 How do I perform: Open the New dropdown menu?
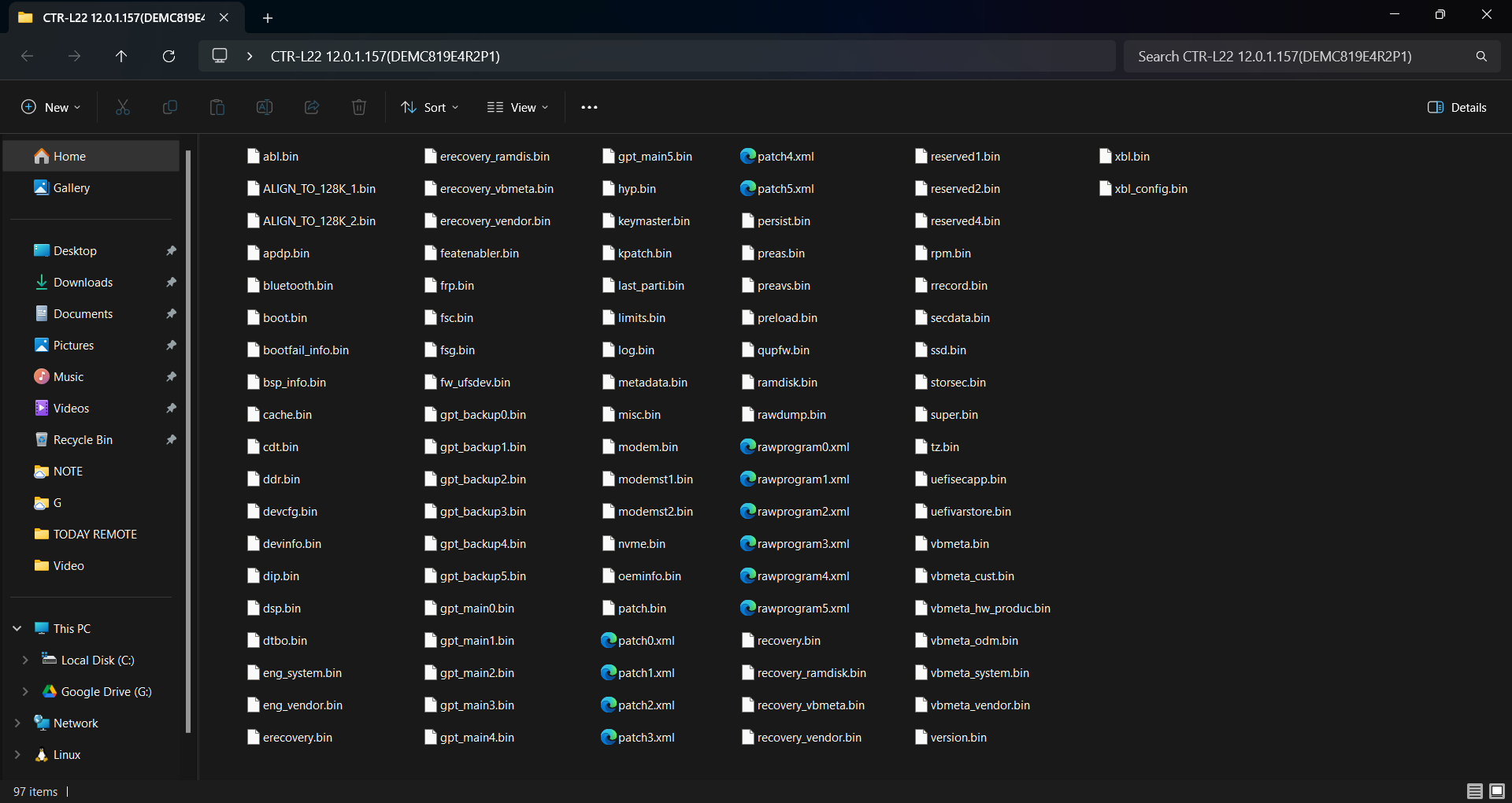point(50,107)
